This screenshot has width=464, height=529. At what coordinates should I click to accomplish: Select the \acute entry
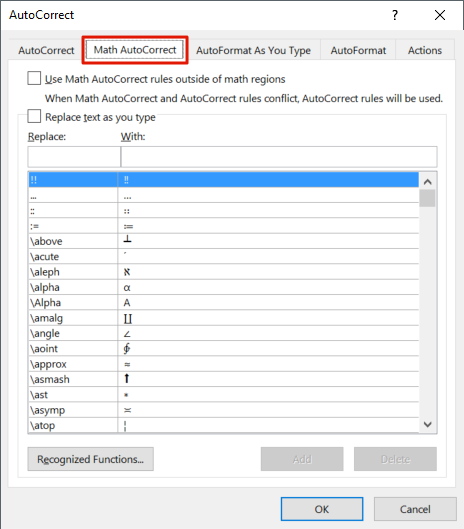point(224,256)
